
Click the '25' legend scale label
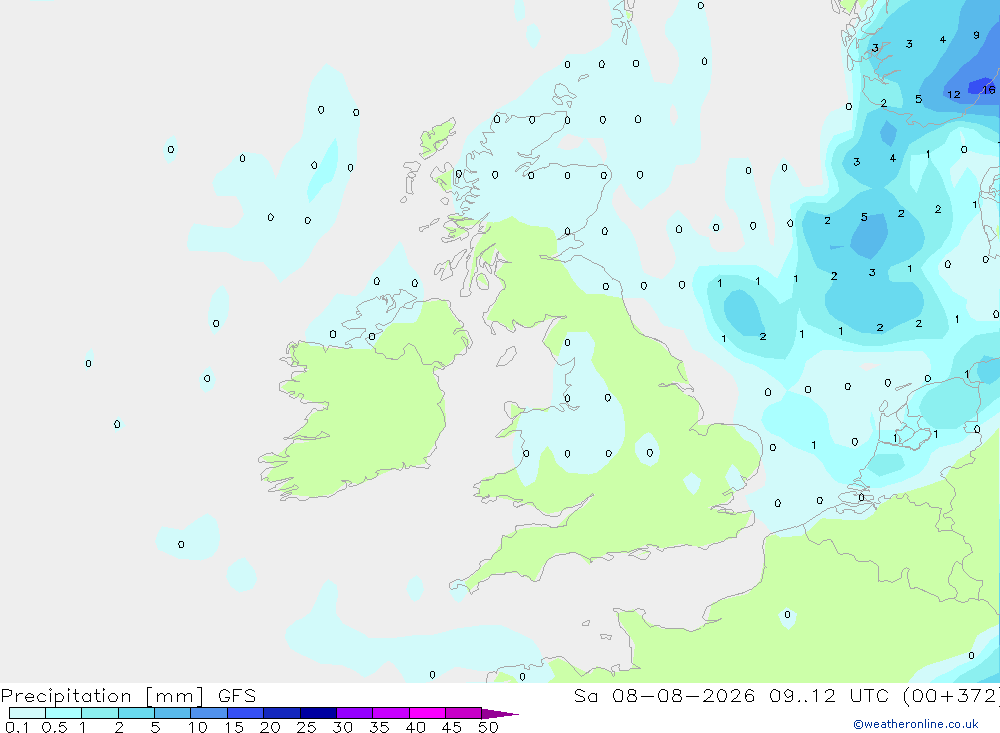306,727
